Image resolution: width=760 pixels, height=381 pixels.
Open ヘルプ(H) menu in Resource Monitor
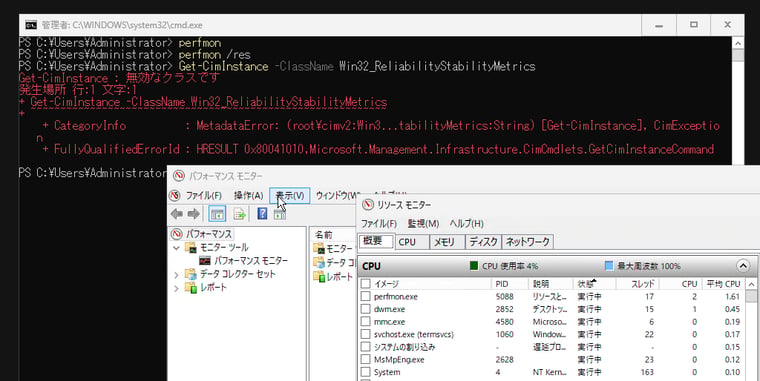[466, 223]
